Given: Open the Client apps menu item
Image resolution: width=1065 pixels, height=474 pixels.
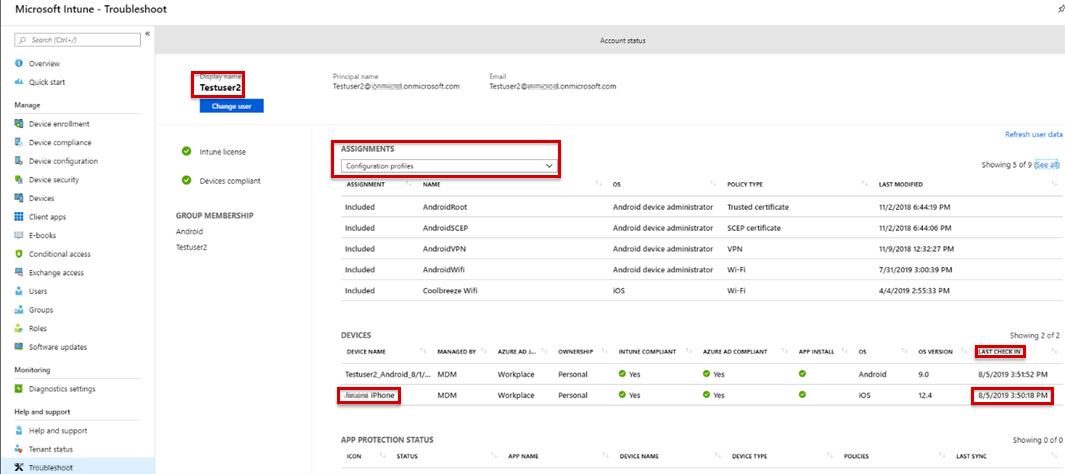Looking at the screenshot, I should (x=48, y=217).
